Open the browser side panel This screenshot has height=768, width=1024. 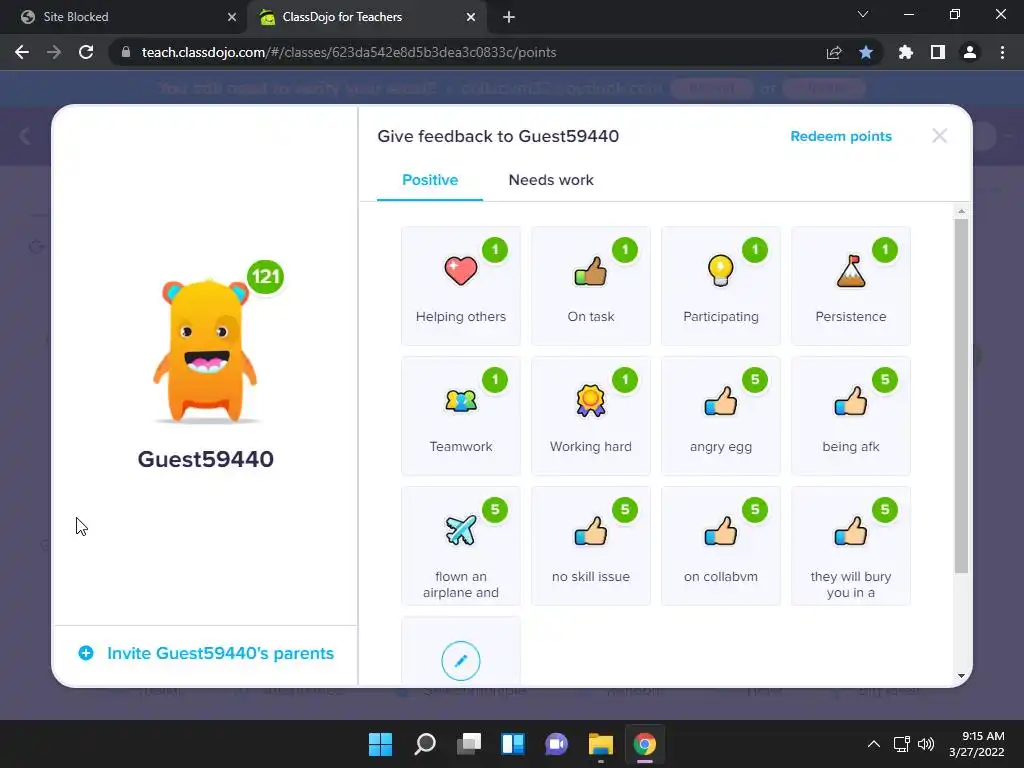pyautogui.click(x=937, y=52)
